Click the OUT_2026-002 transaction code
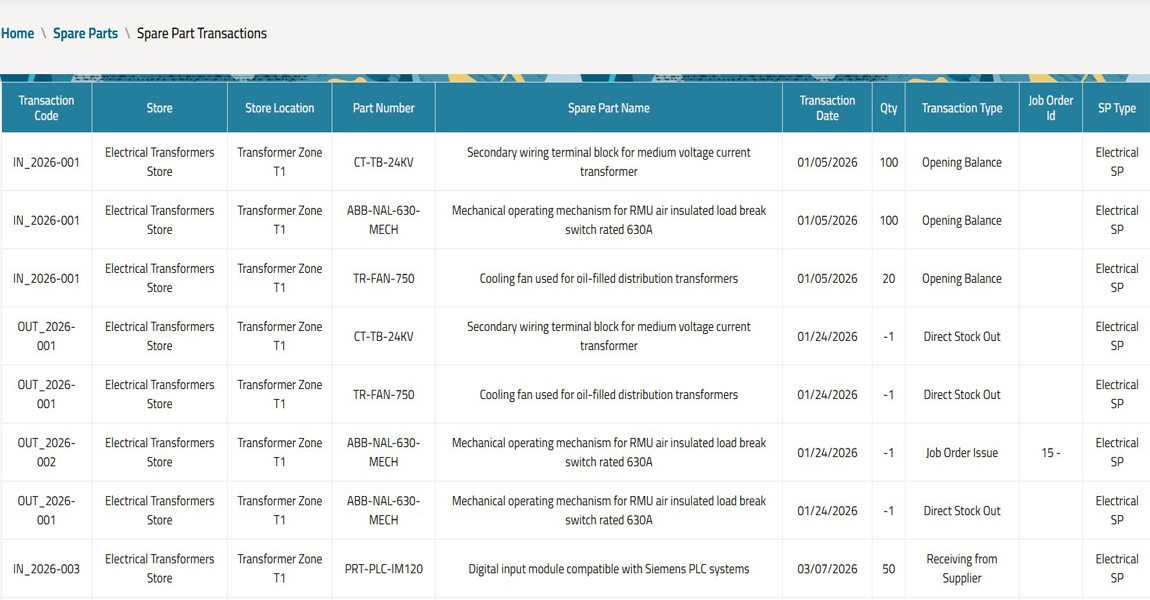Screen dimensions: 1150x600 click(x=46, y=453)
